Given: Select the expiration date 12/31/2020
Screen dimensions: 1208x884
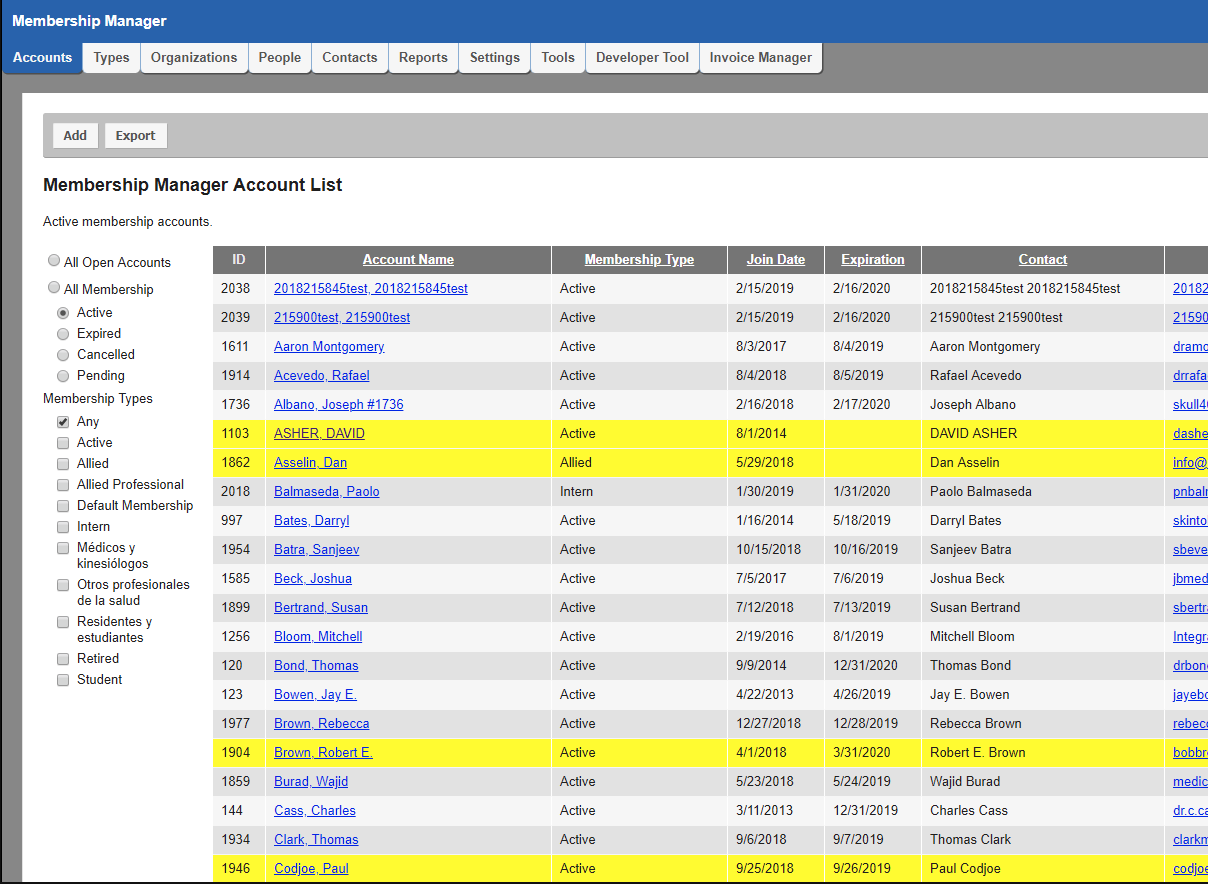Looking at the screenshot, I should pyautogui.click(x=865, y=666).
